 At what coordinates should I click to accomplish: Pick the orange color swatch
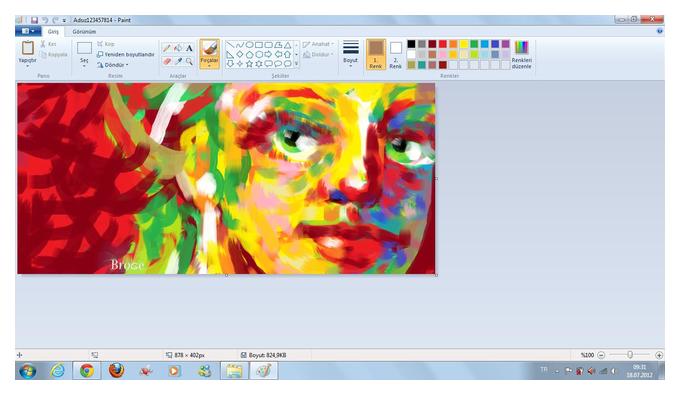453,44
